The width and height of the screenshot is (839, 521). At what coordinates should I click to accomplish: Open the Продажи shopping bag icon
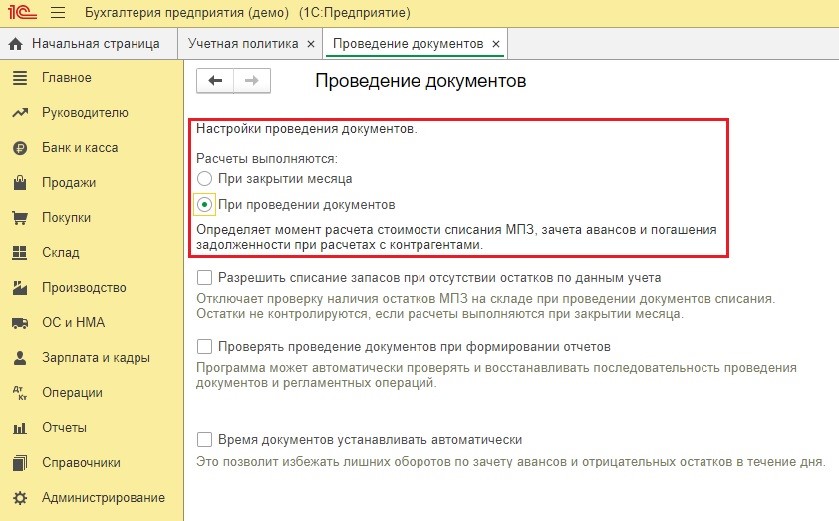pyautogui.click(x=19, y=183)
